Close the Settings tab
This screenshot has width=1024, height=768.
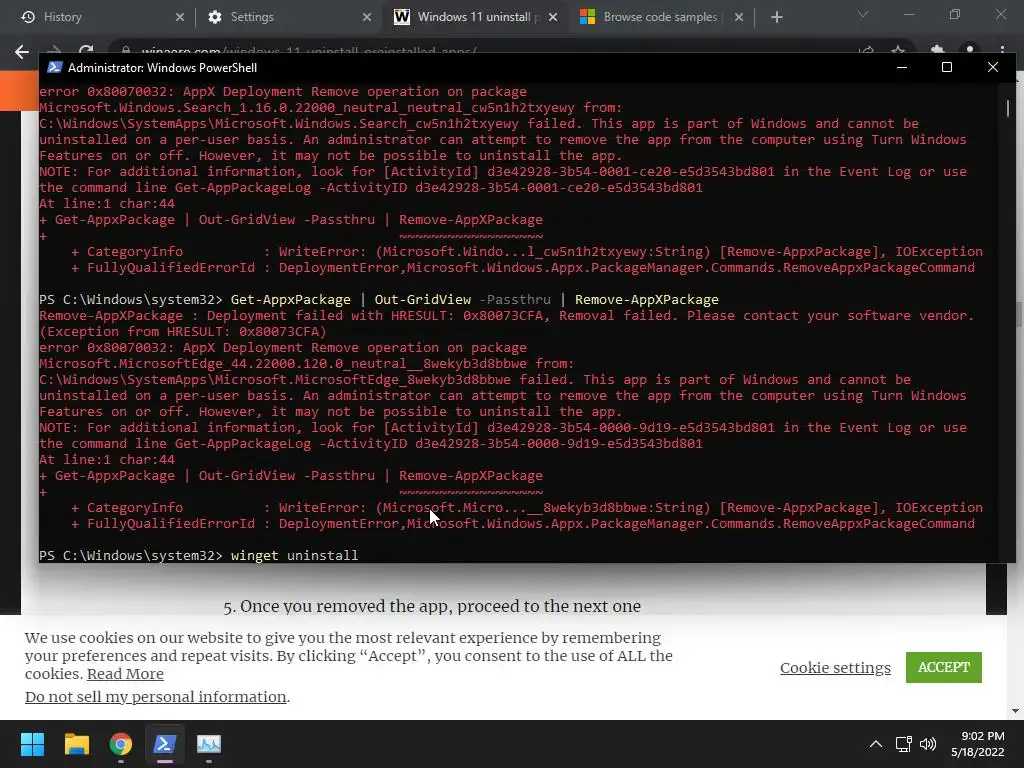click(366, 17)
